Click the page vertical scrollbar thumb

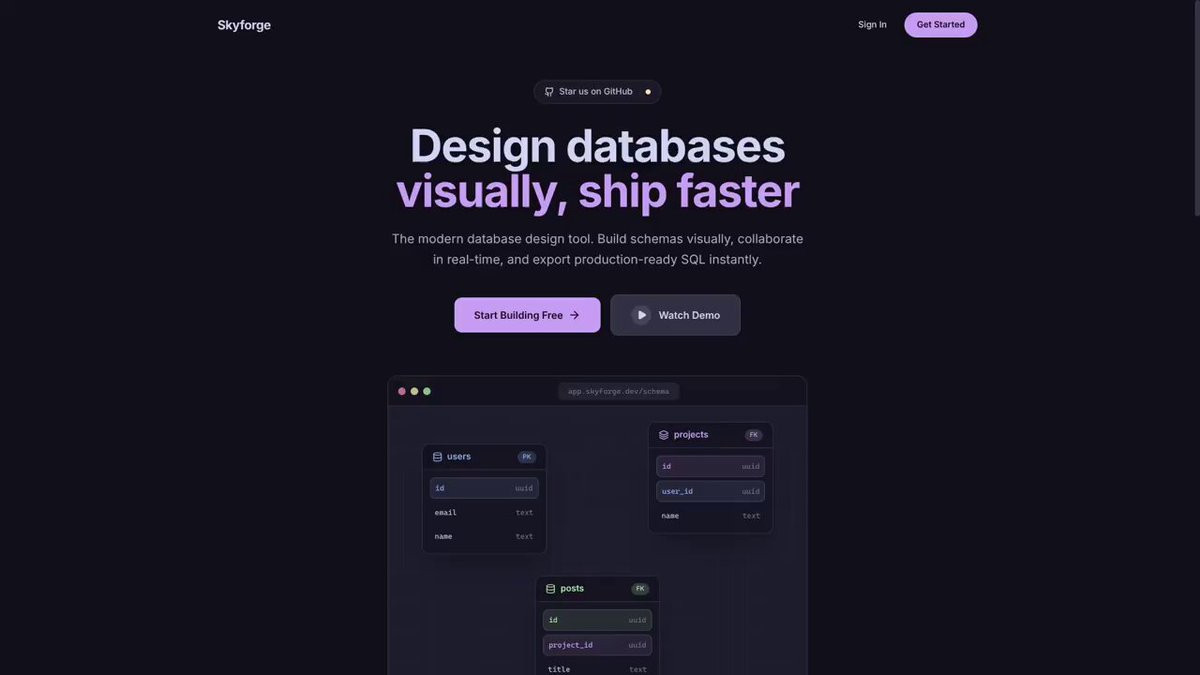click(1196, 107)
